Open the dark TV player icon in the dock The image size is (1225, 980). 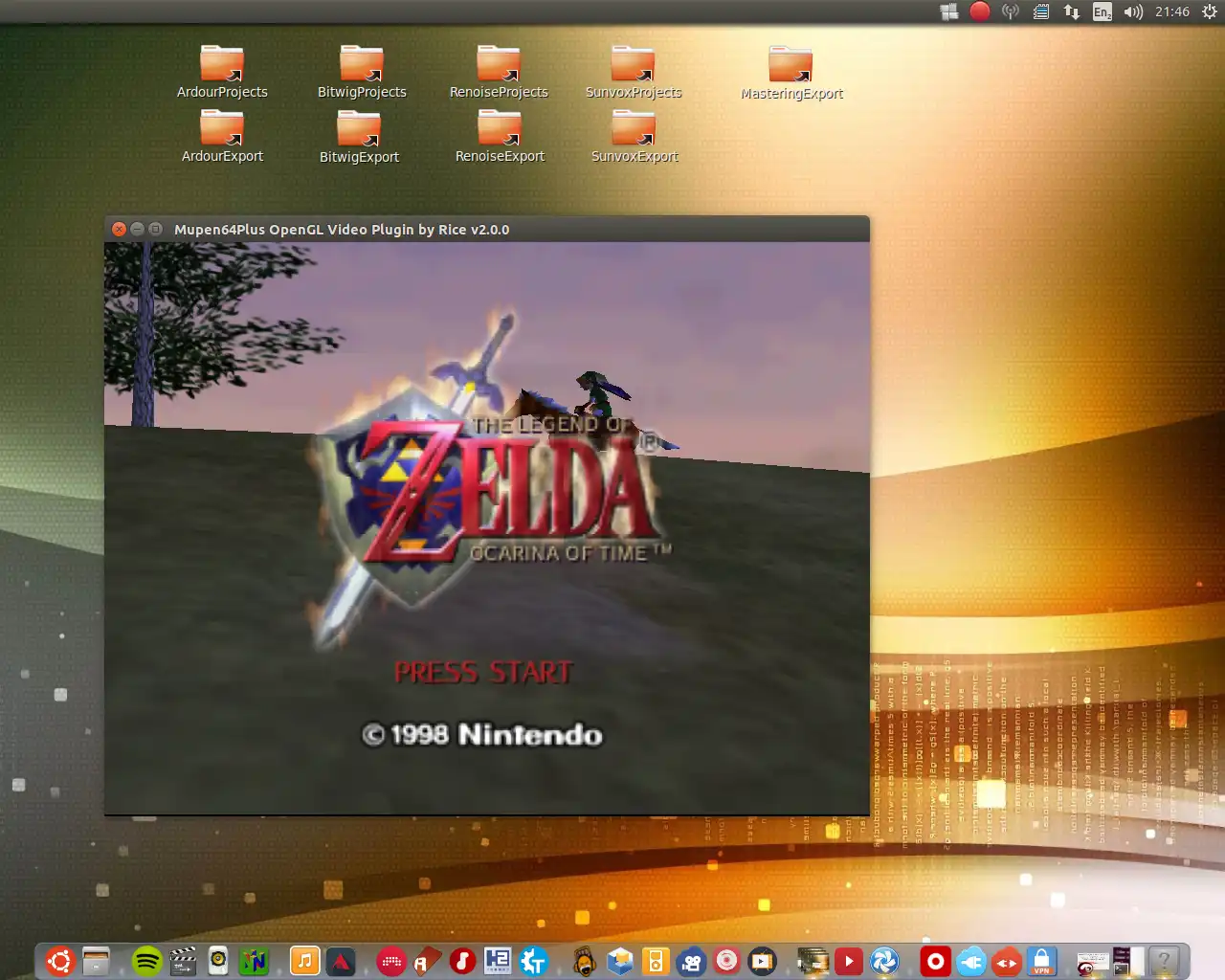click(x=762, y=960)
